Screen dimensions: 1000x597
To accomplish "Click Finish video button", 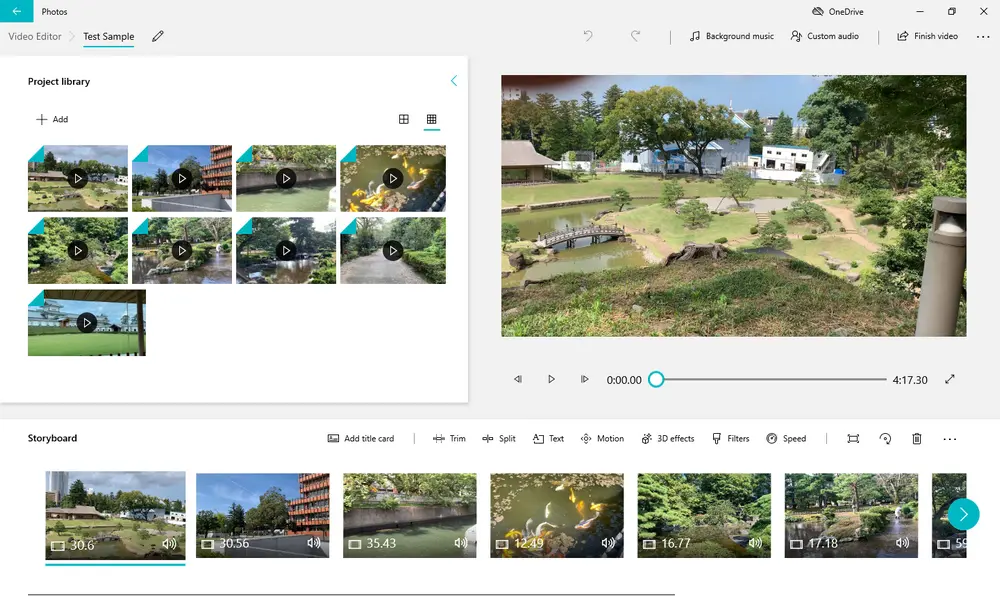I will pyautogui.click(x=927, y=36).
